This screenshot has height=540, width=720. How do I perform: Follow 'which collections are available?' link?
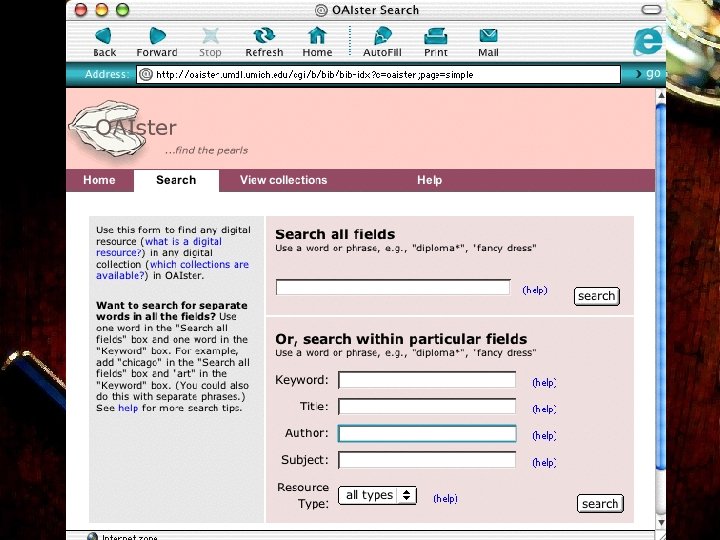tap(173, 270)
